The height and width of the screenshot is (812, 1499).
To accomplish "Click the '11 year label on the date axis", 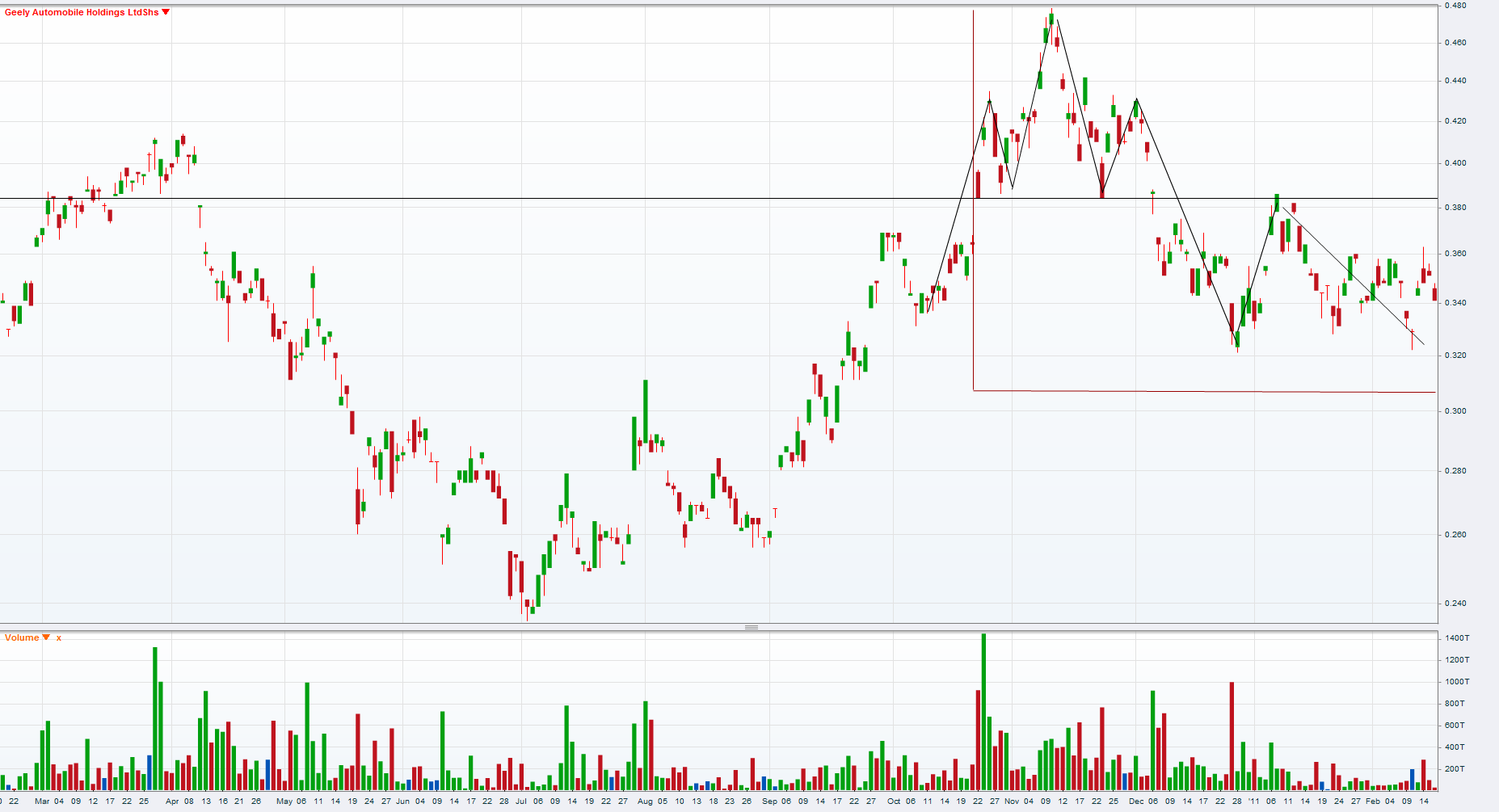I will click(1253, 801).
